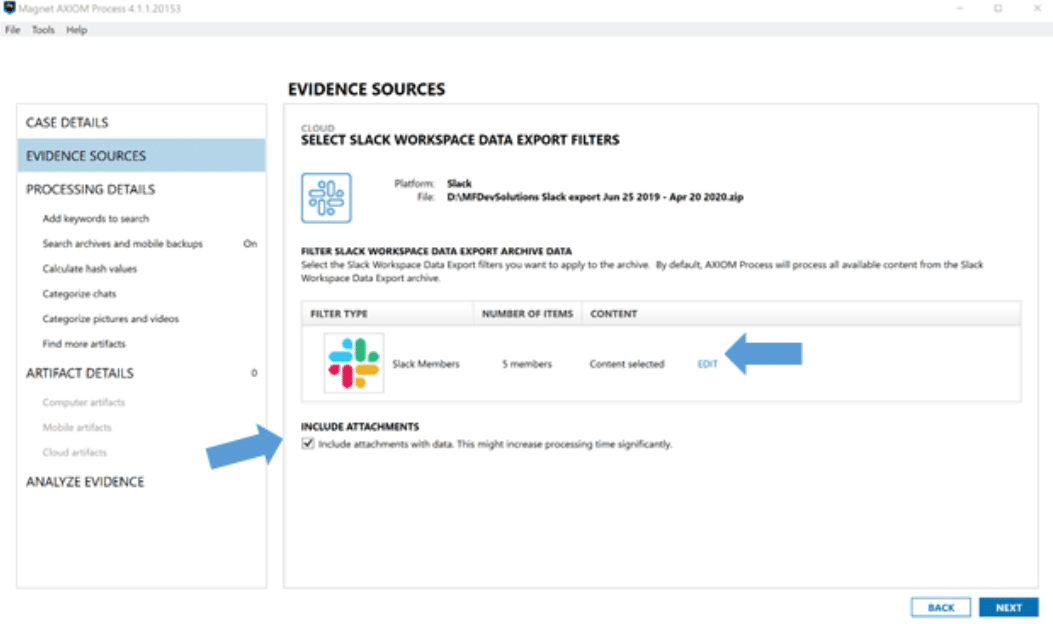The height and width of the screenshot is (624, 1053).
Task: Open Find more artifacts option
Action: tap(84, 343)
